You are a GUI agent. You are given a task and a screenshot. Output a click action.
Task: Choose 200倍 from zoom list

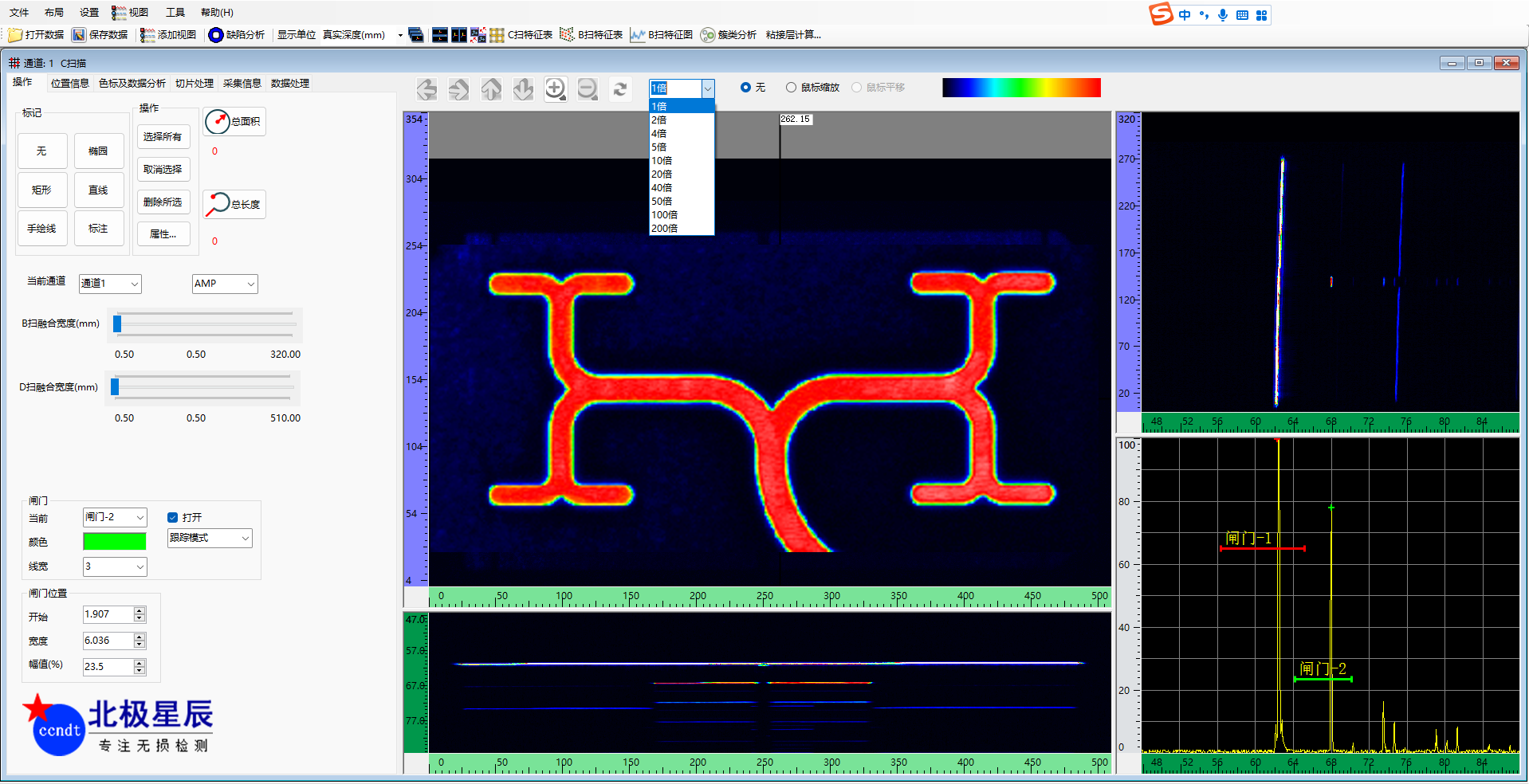[682, 229]
